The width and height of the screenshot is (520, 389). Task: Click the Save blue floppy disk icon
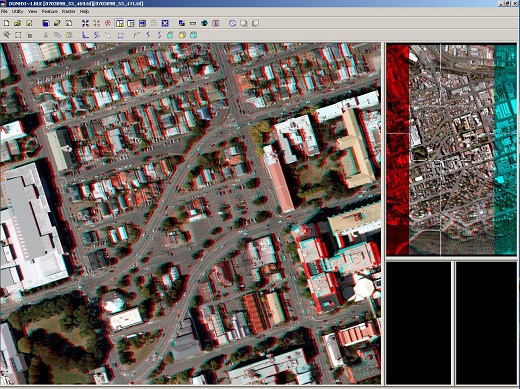point(46,23)
